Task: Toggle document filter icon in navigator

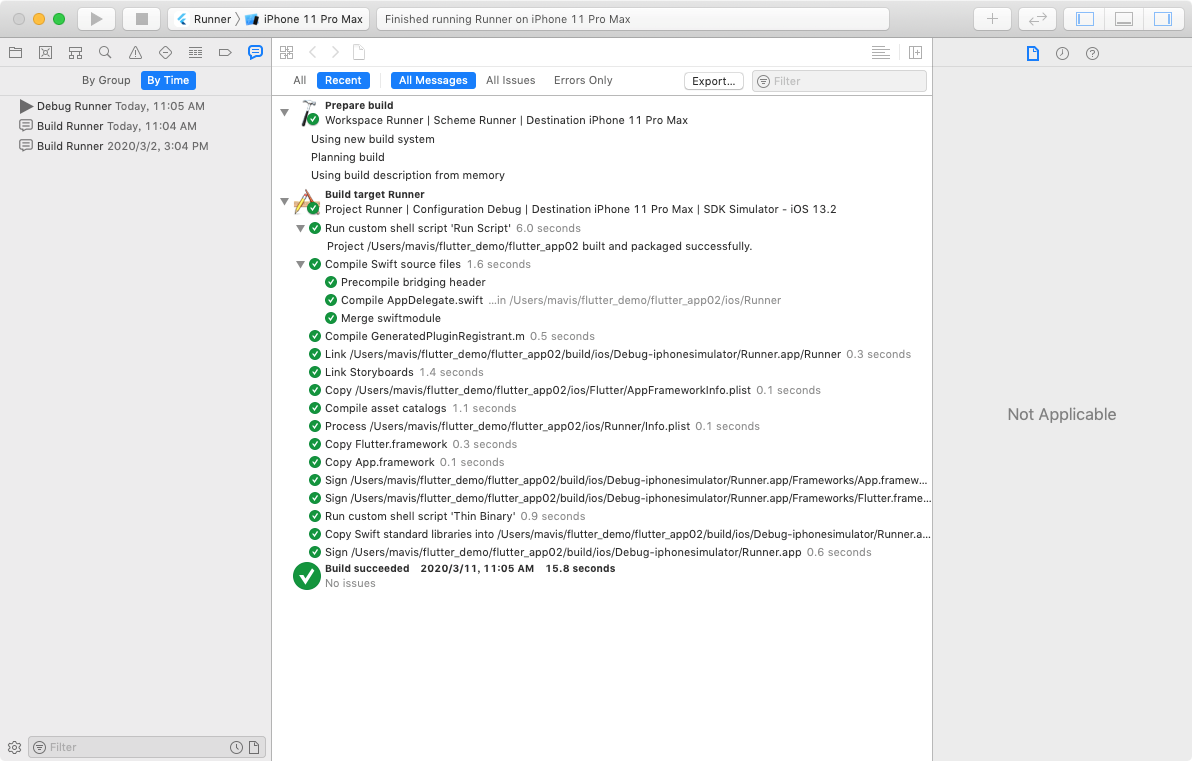Action: coord(254,747)
